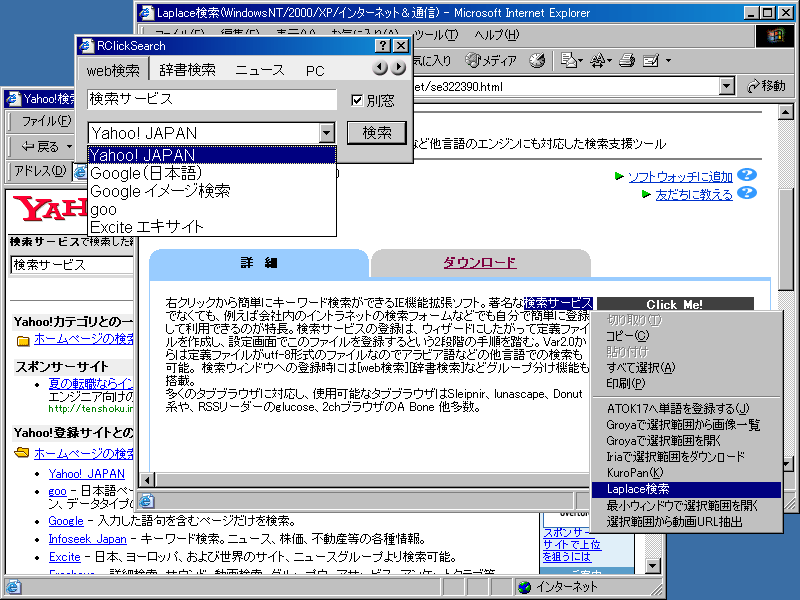Open the ツール(T) menu
800x600 pixels.
click(x=435, y=35)
